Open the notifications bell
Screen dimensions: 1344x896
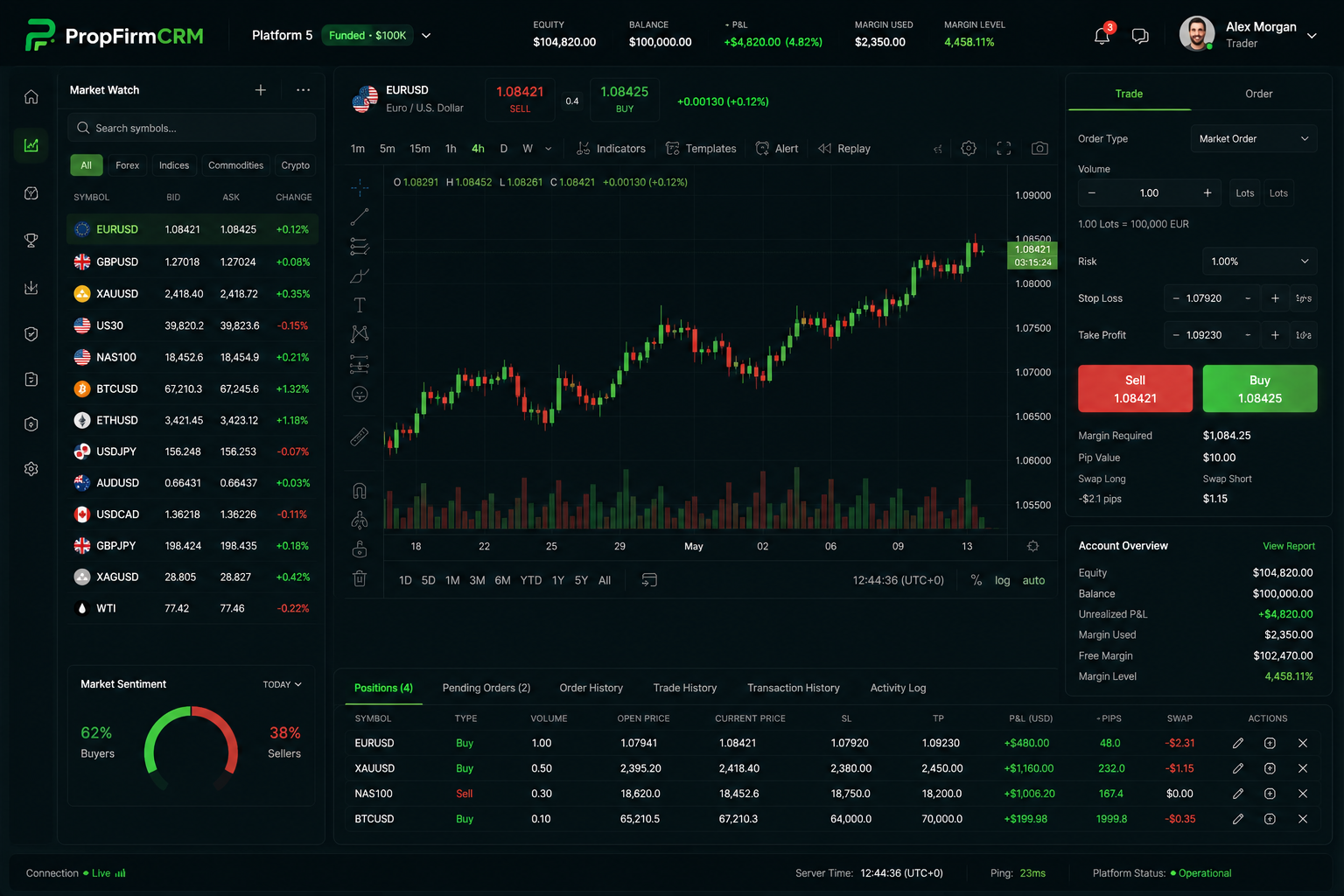click(1102, 36)
